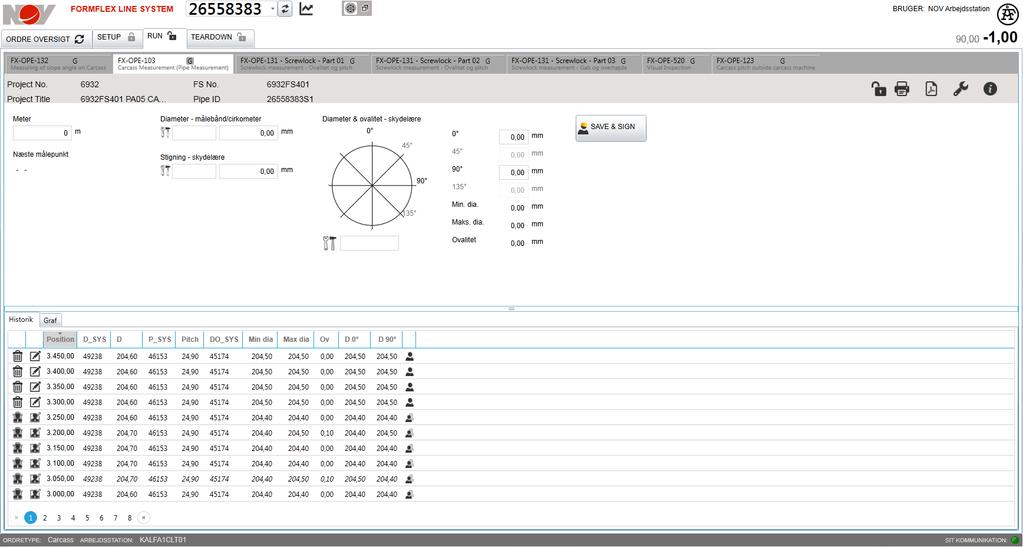Print using the printer icon

click(902, 89)
